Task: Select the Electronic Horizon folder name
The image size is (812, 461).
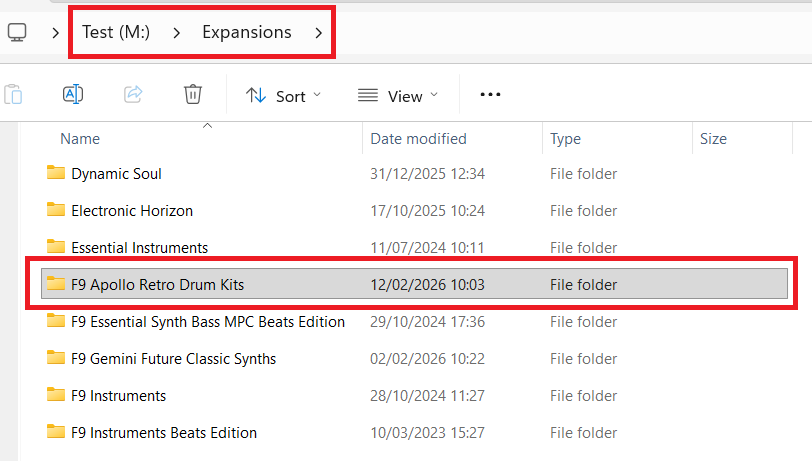Action: [x=132, y=211]
